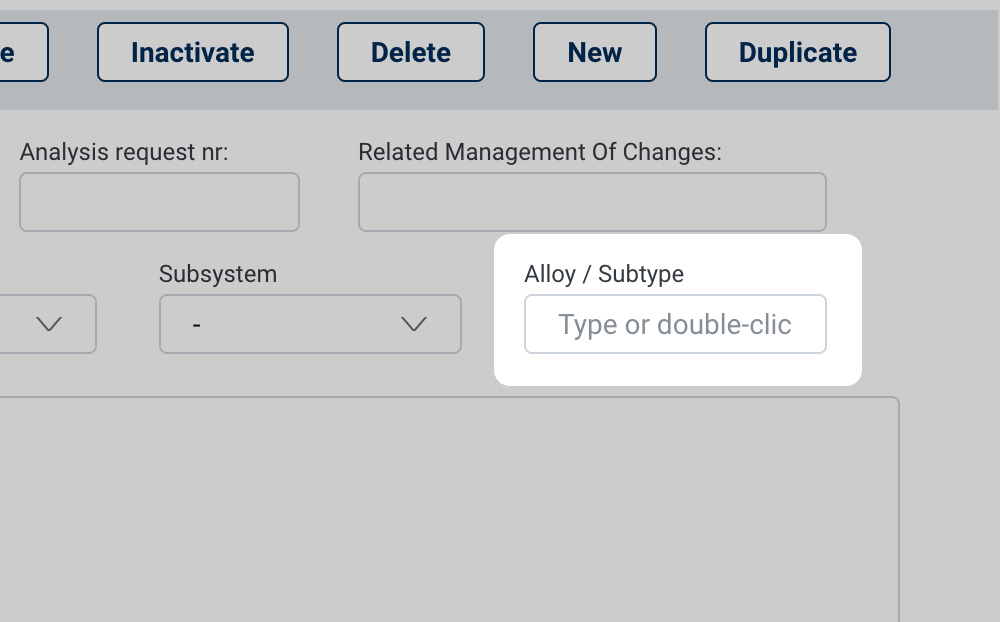Viewport: 1000px width, 622px height.
Task: Focus the Analysis request nr field
Action: coord(159,202)
